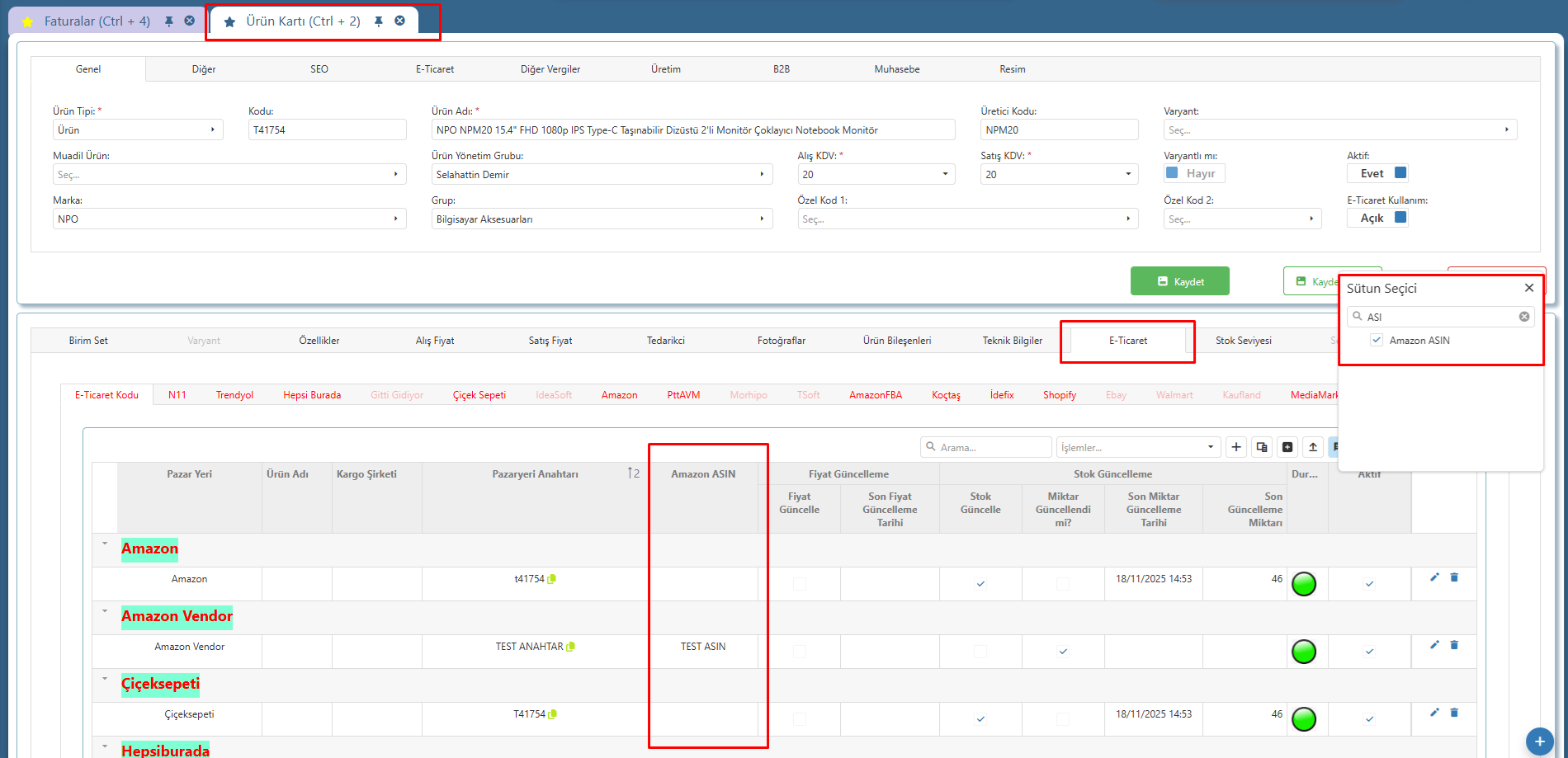The width and height of the screenshot is (1568, 758).
Task: Pin the Ürün Kartı tab
Action: tap(378, 21)
